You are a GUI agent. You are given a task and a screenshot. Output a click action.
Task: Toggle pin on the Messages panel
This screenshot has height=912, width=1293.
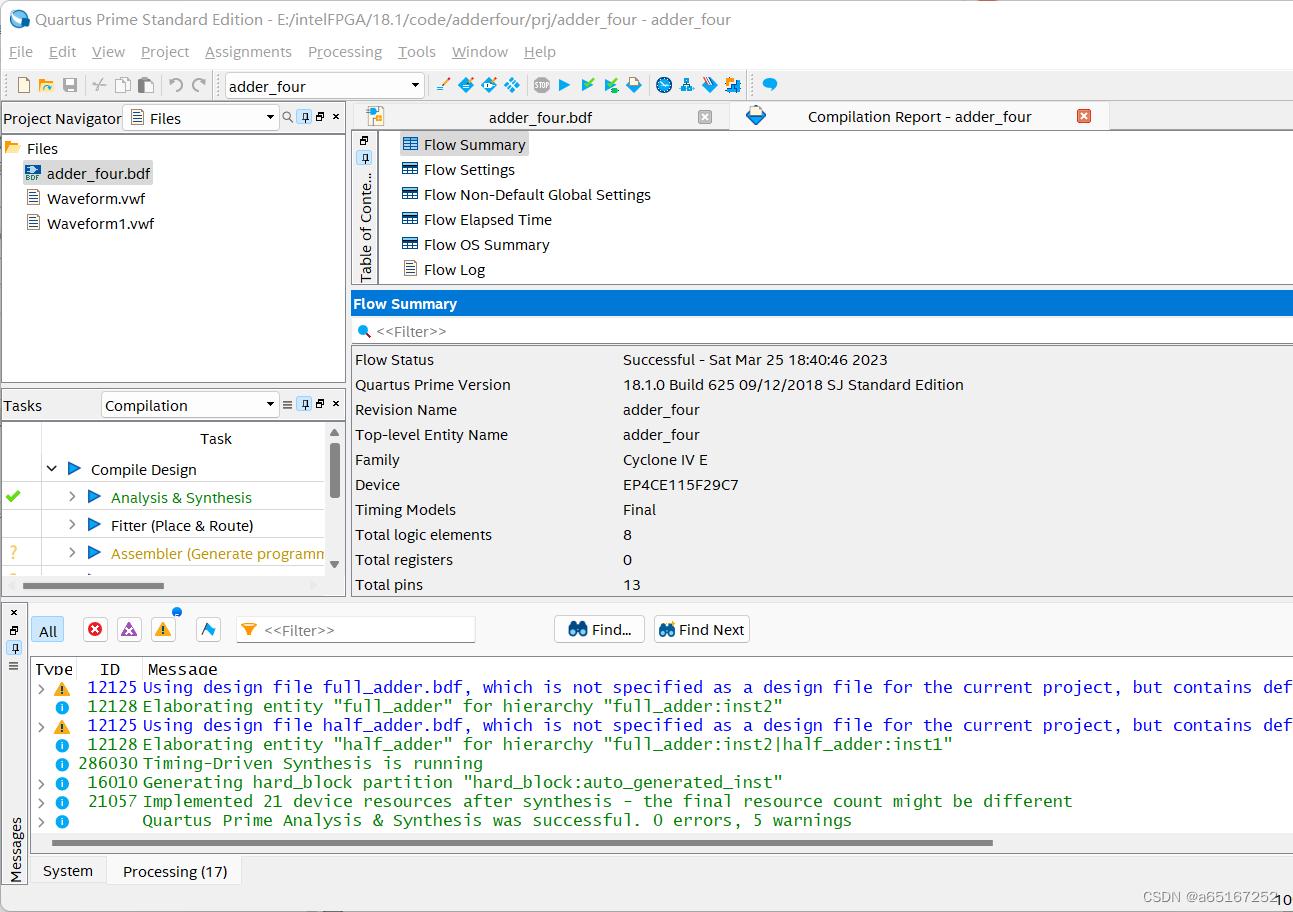[14, 647]
